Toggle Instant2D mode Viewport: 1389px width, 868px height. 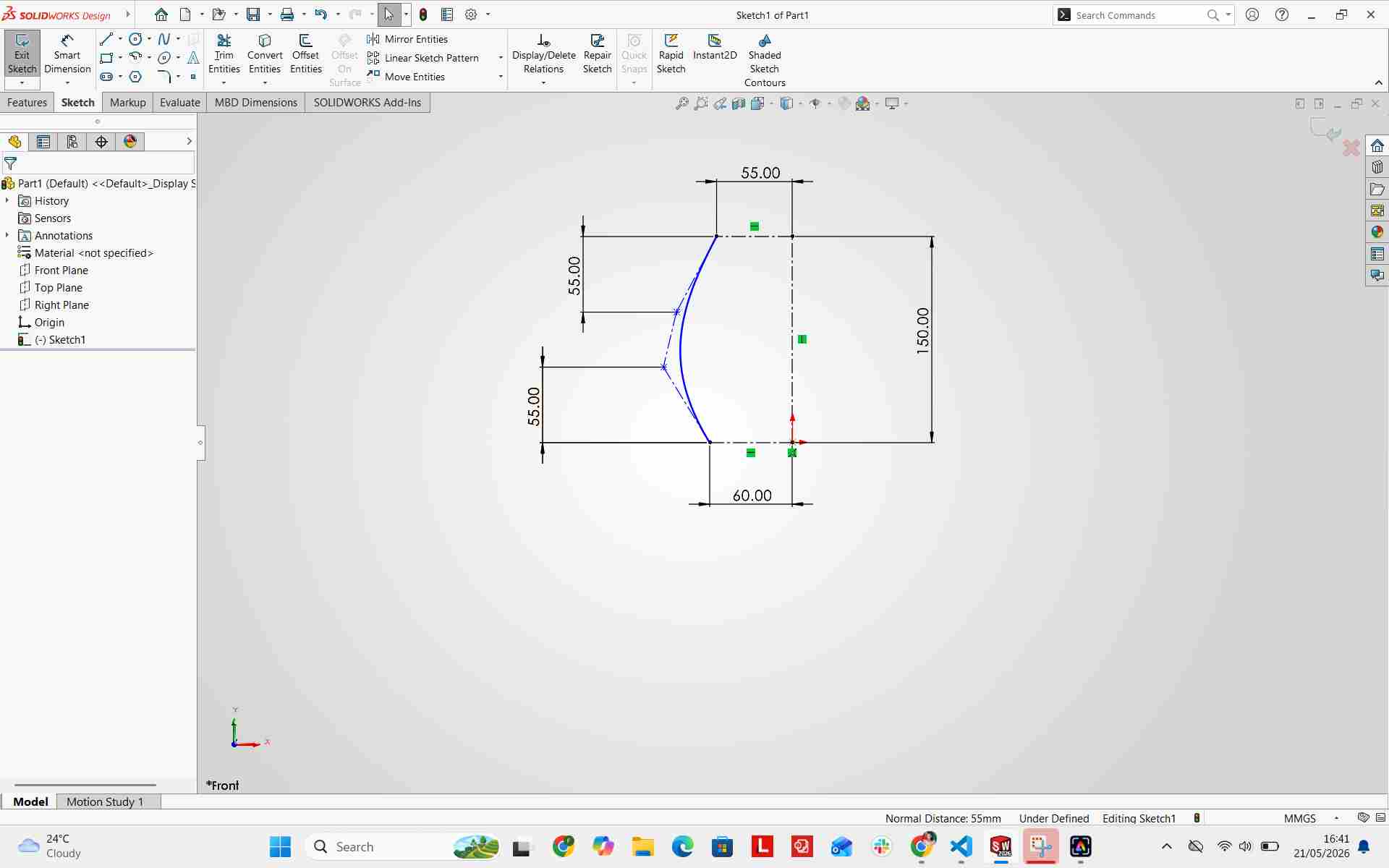[x=715, y=47]
